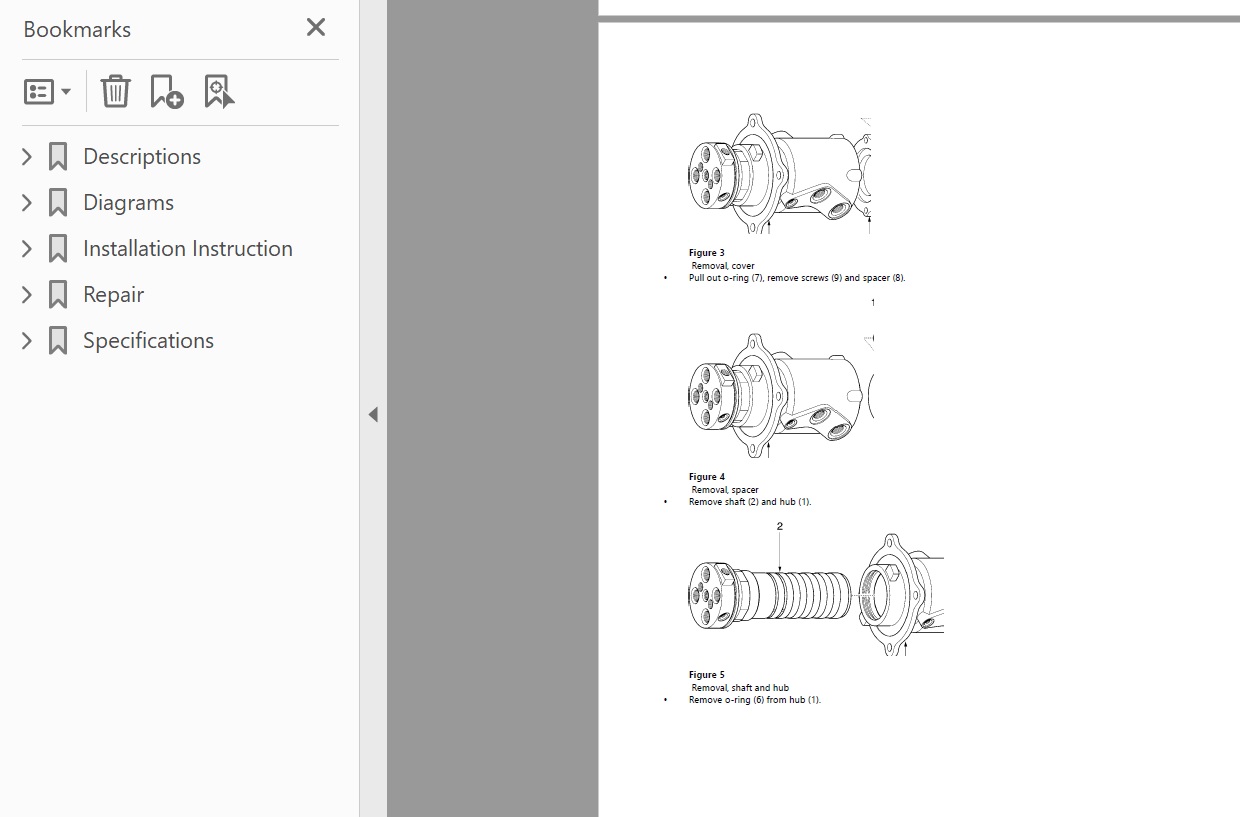The height and width of the screenshot is (817, 1240).
Task: Click the trash icon to delete bookmark
Action: pyautogui.click(x=115, y=92)
